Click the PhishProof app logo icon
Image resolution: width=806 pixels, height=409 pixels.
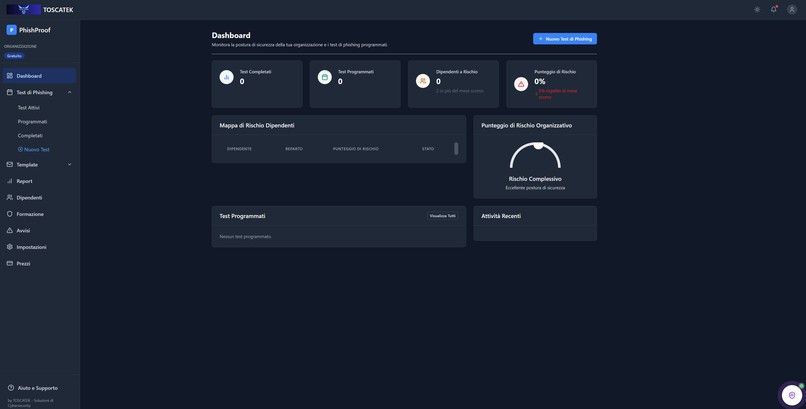[11, 30]
